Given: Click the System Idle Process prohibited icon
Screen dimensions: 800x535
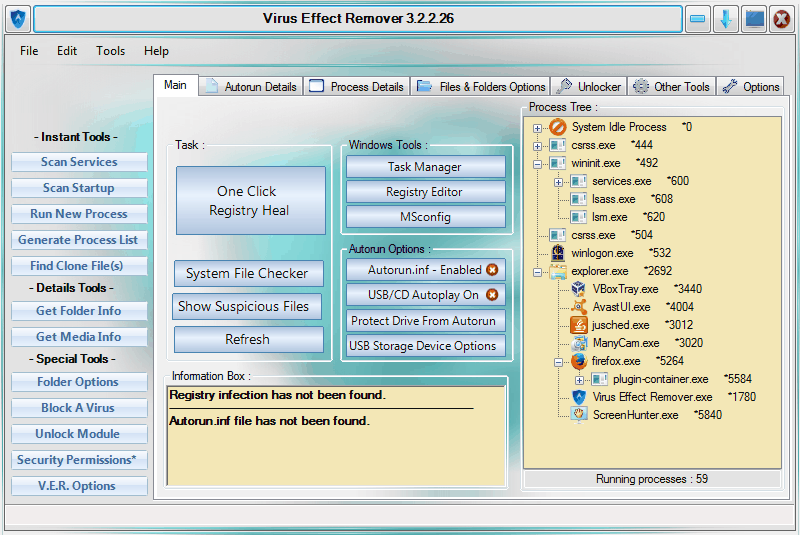Looking at the screenshot, I should 558,126.
